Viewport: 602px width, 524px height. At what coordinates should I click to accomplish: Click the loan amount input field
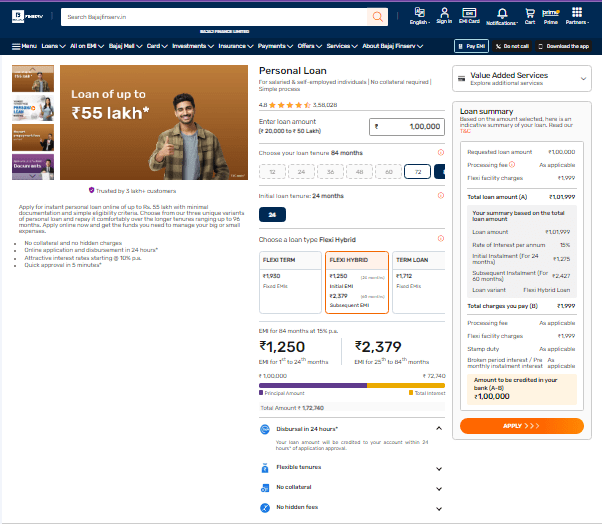coord(405,127)
